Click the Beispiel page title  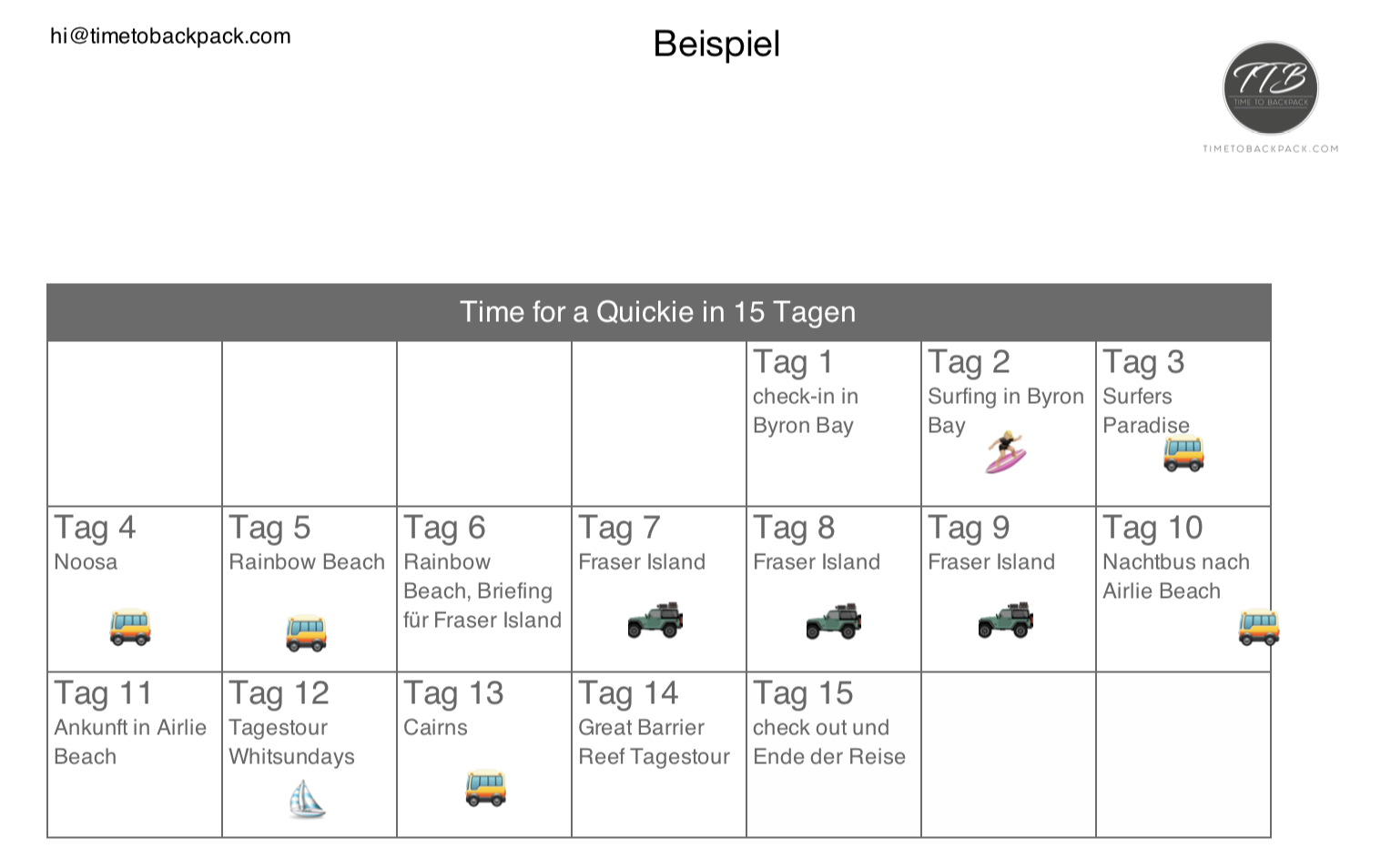716,44
